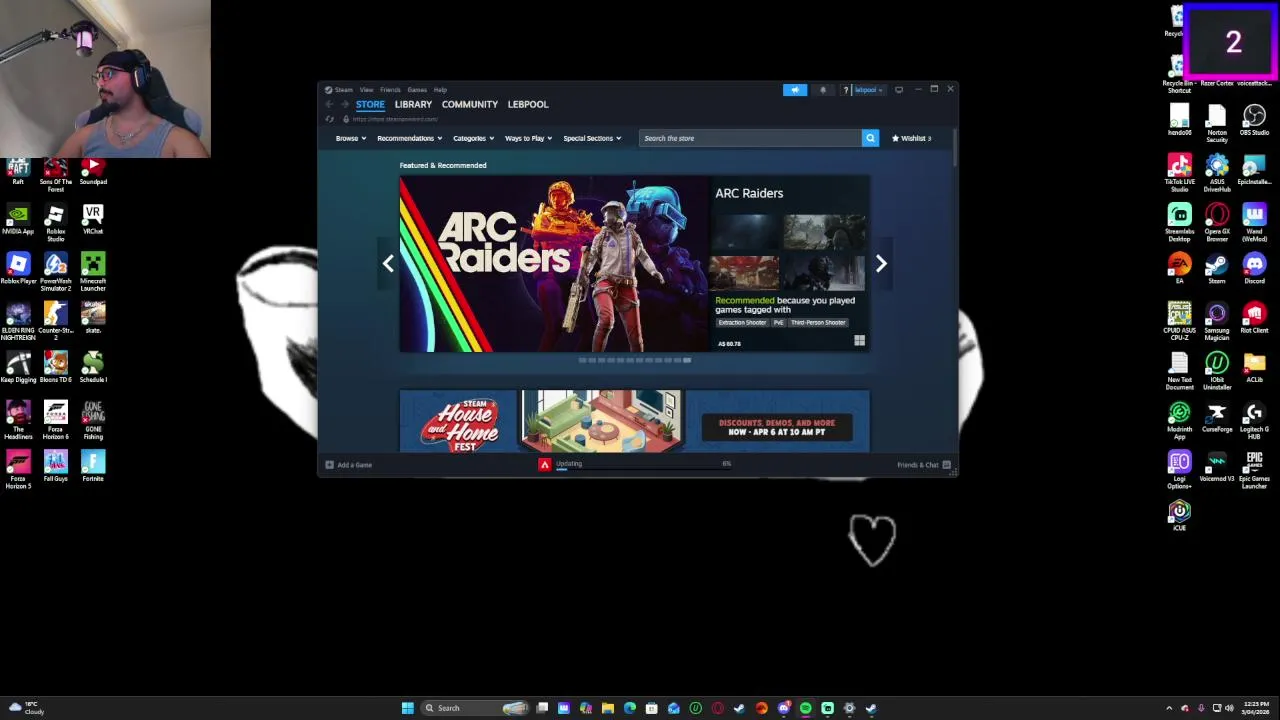This screenshot has height=720, width=1280.
Task: Launch Fortnite from the desktop
Action: [93, 467]
